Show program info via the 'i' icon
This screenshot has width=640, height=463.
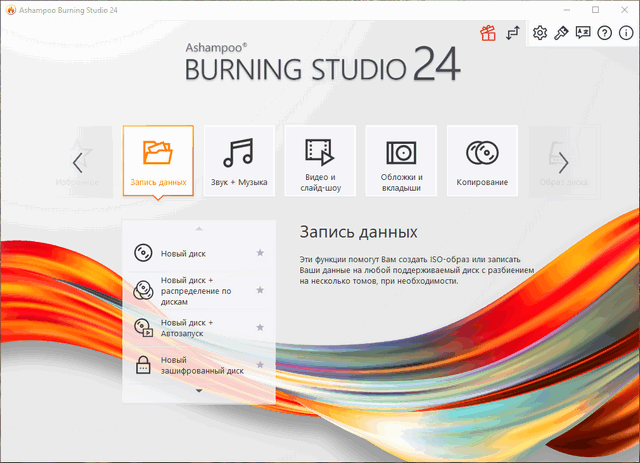click(625, 33)
